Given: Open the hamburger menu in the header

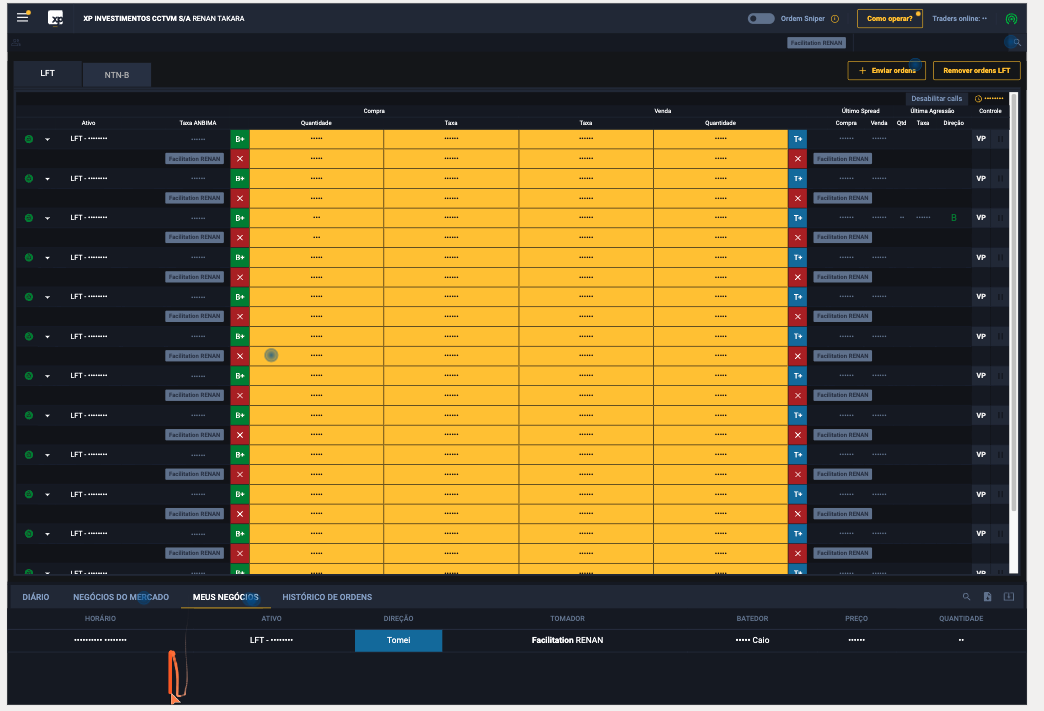Looking at the screenshot, I should [22, 18].
